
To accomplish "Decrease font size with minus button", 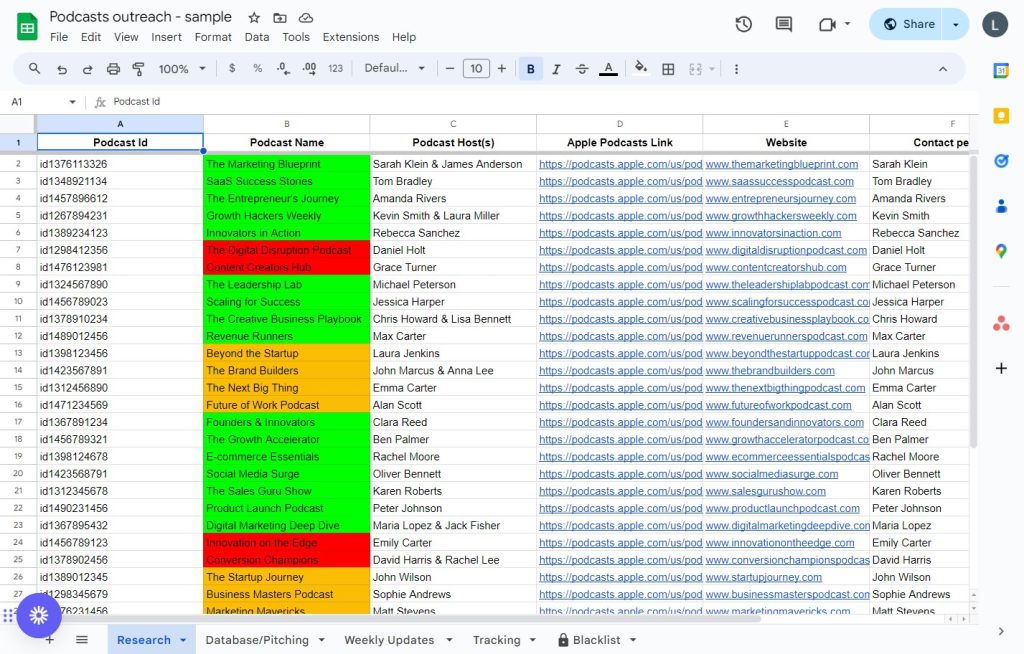I will coord(449,68).
